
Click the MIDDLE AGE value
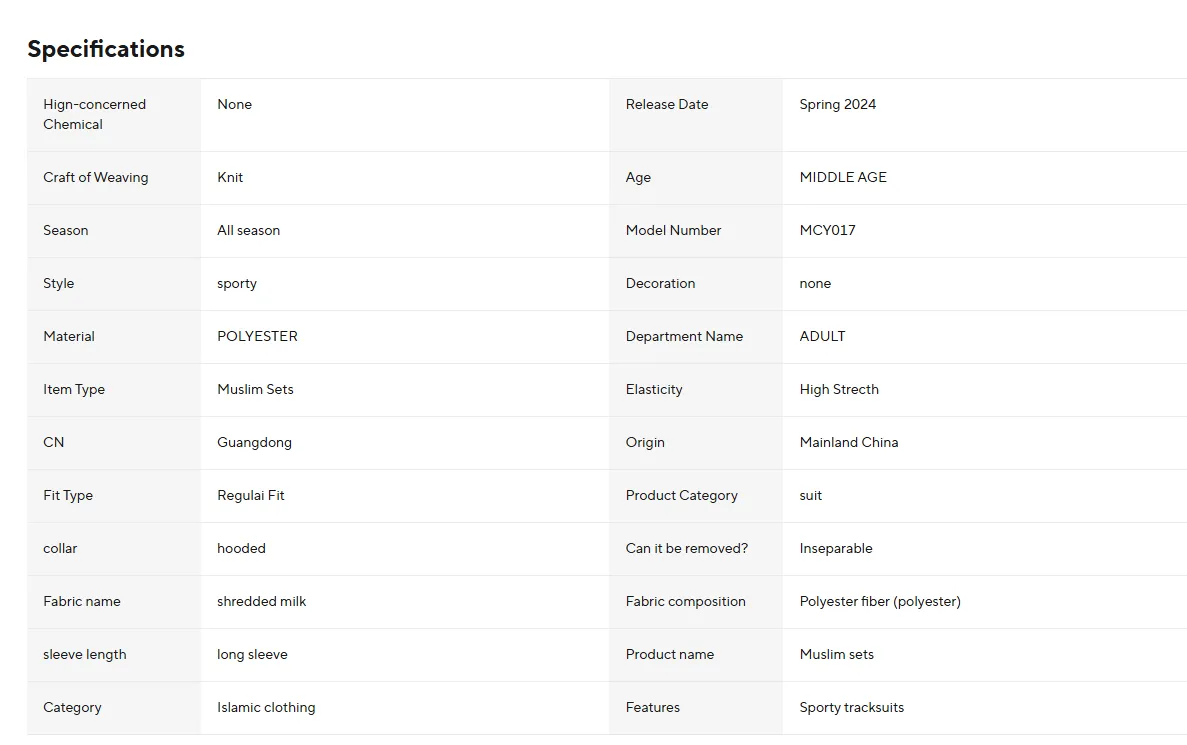(843, 177)
